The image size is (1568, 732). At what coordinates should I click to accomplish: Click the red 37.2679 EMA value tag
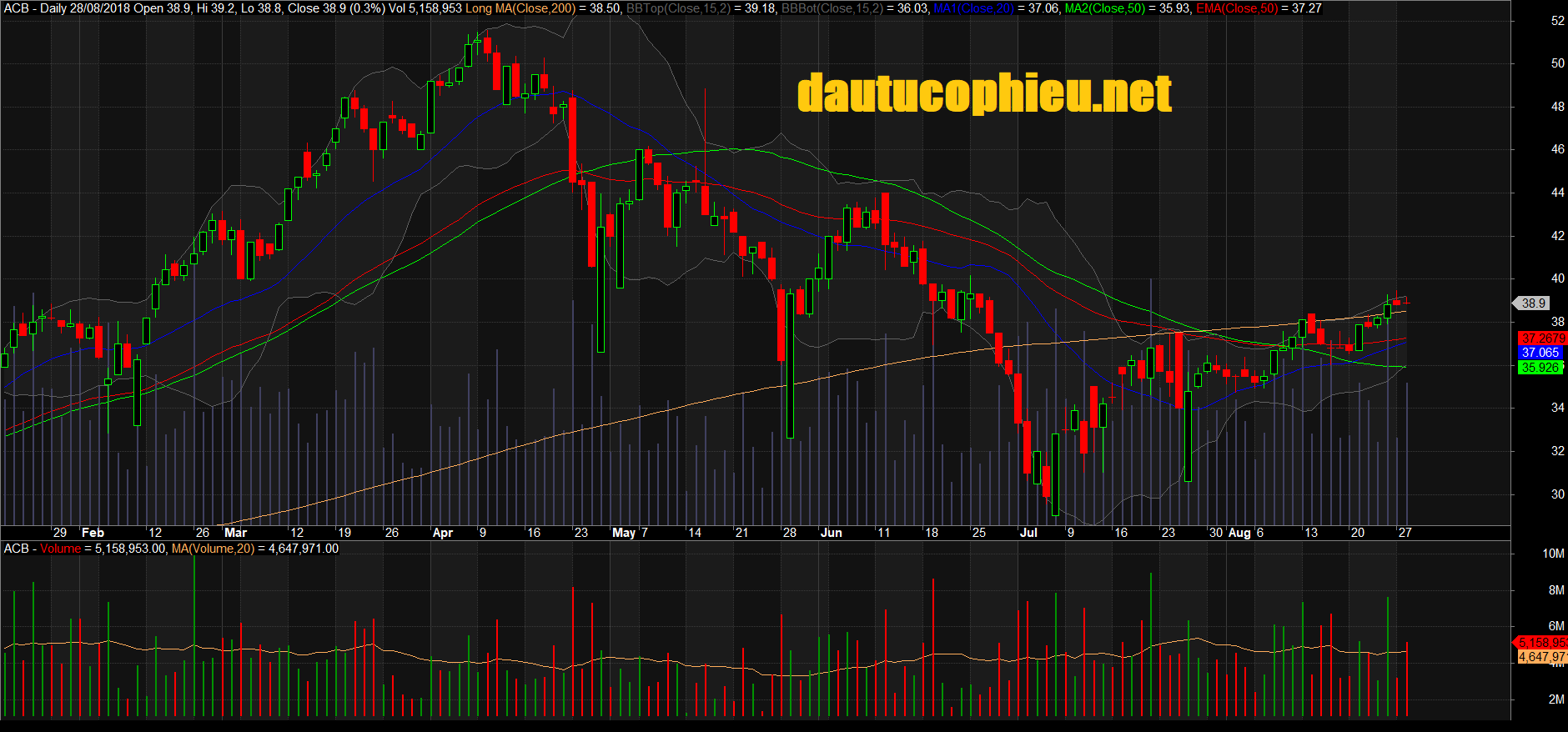click(1542, 338)
